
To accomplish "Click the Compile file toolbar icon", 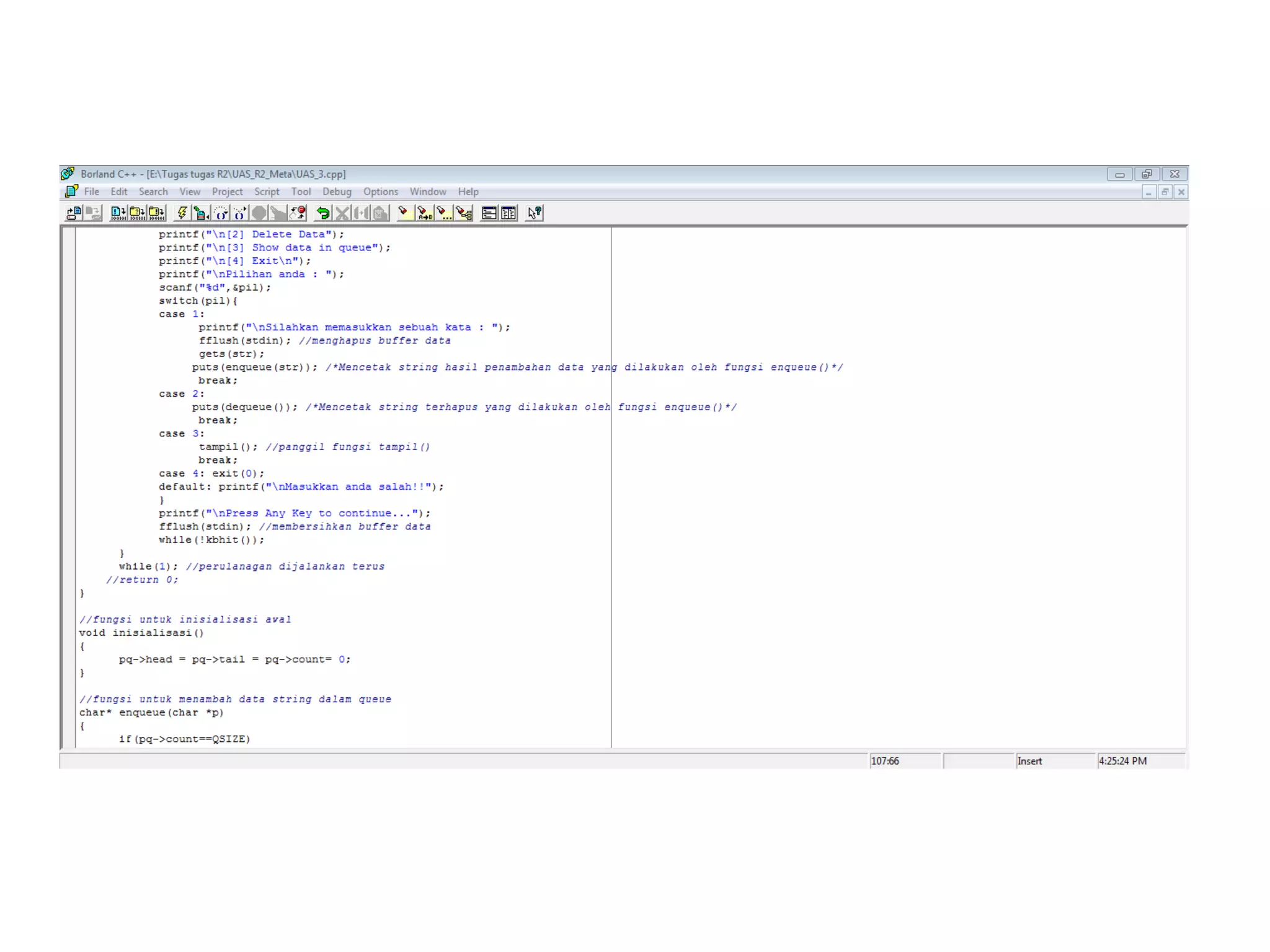I will (x=118, y=213).
